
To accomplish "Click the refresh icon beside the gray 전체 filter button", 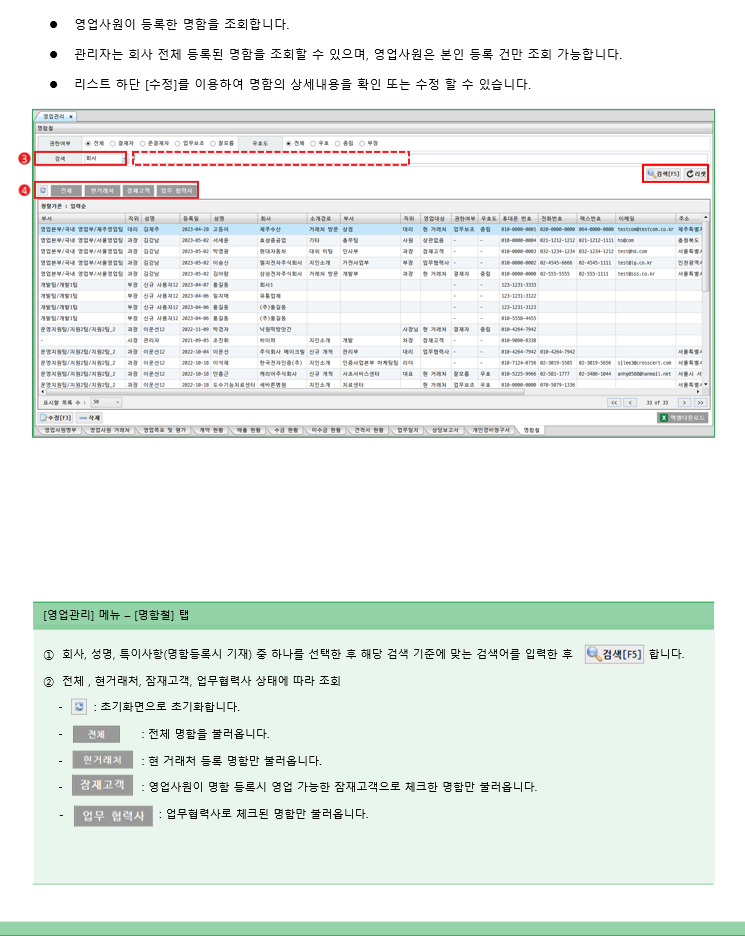I will (43, 190).
